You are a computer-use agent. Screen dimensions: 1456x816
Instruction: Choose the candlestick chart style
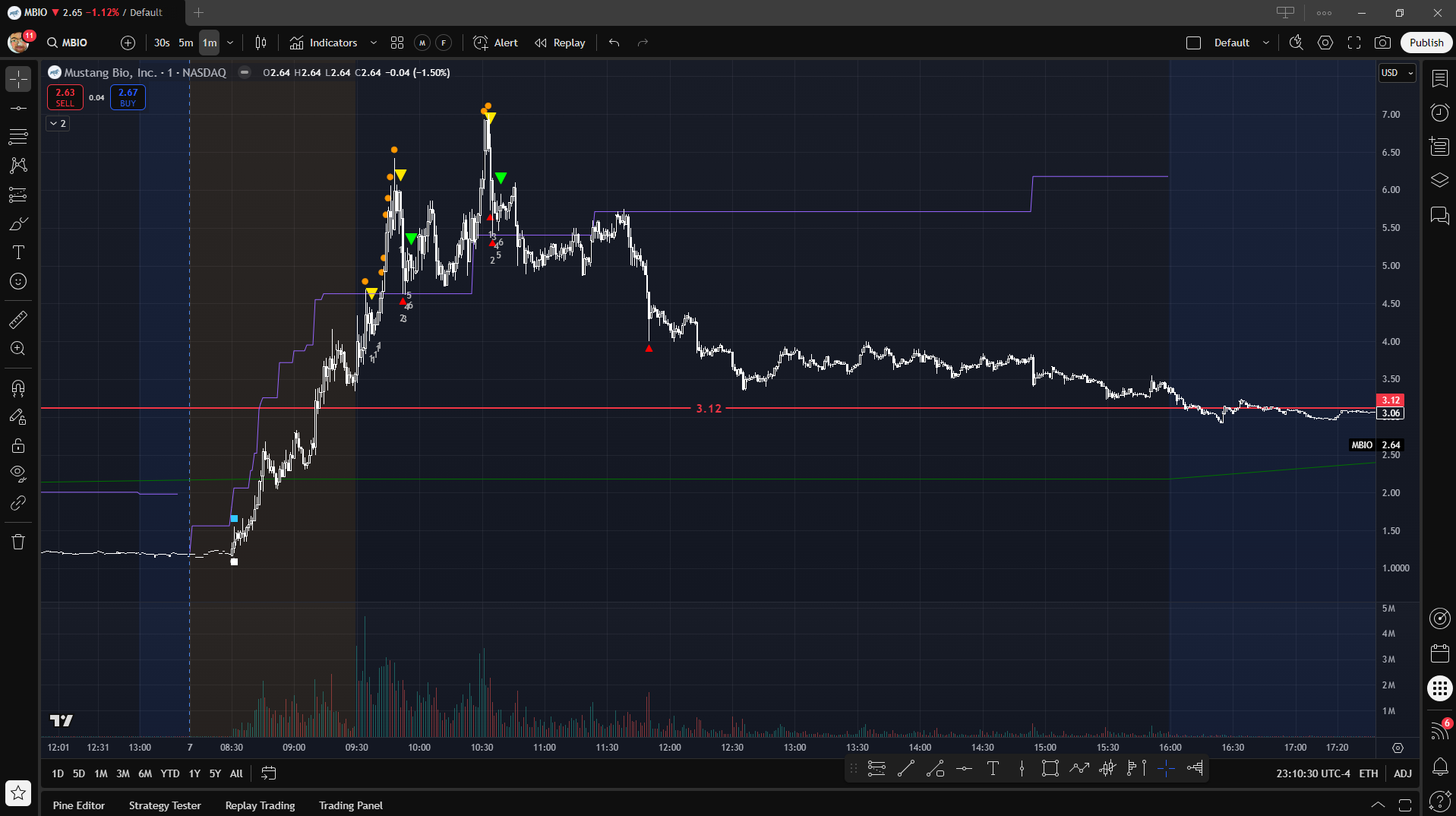pos(261,43)
